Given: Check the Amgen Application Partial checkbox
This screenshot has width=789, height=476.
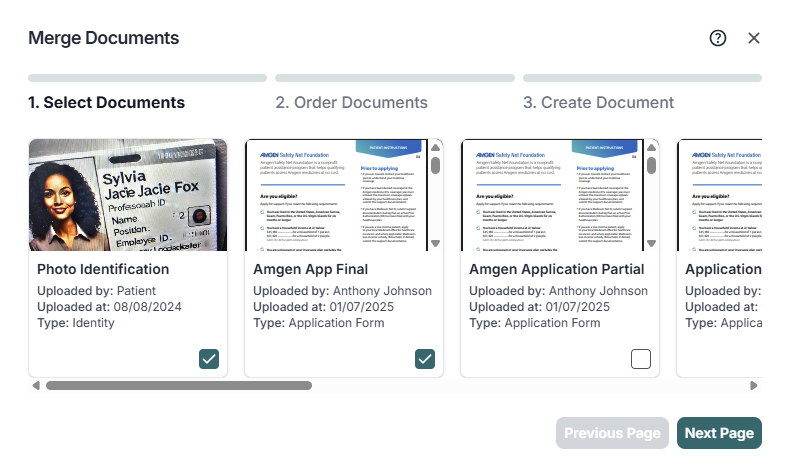Looking at the screenshot, I should point(641,359).
